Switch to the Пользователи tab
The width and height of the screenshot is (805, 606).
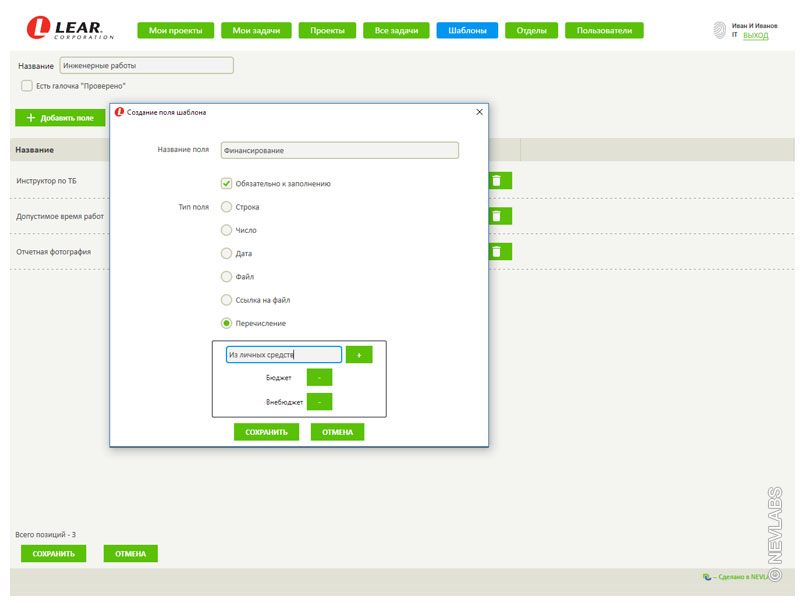pos(604,31)
